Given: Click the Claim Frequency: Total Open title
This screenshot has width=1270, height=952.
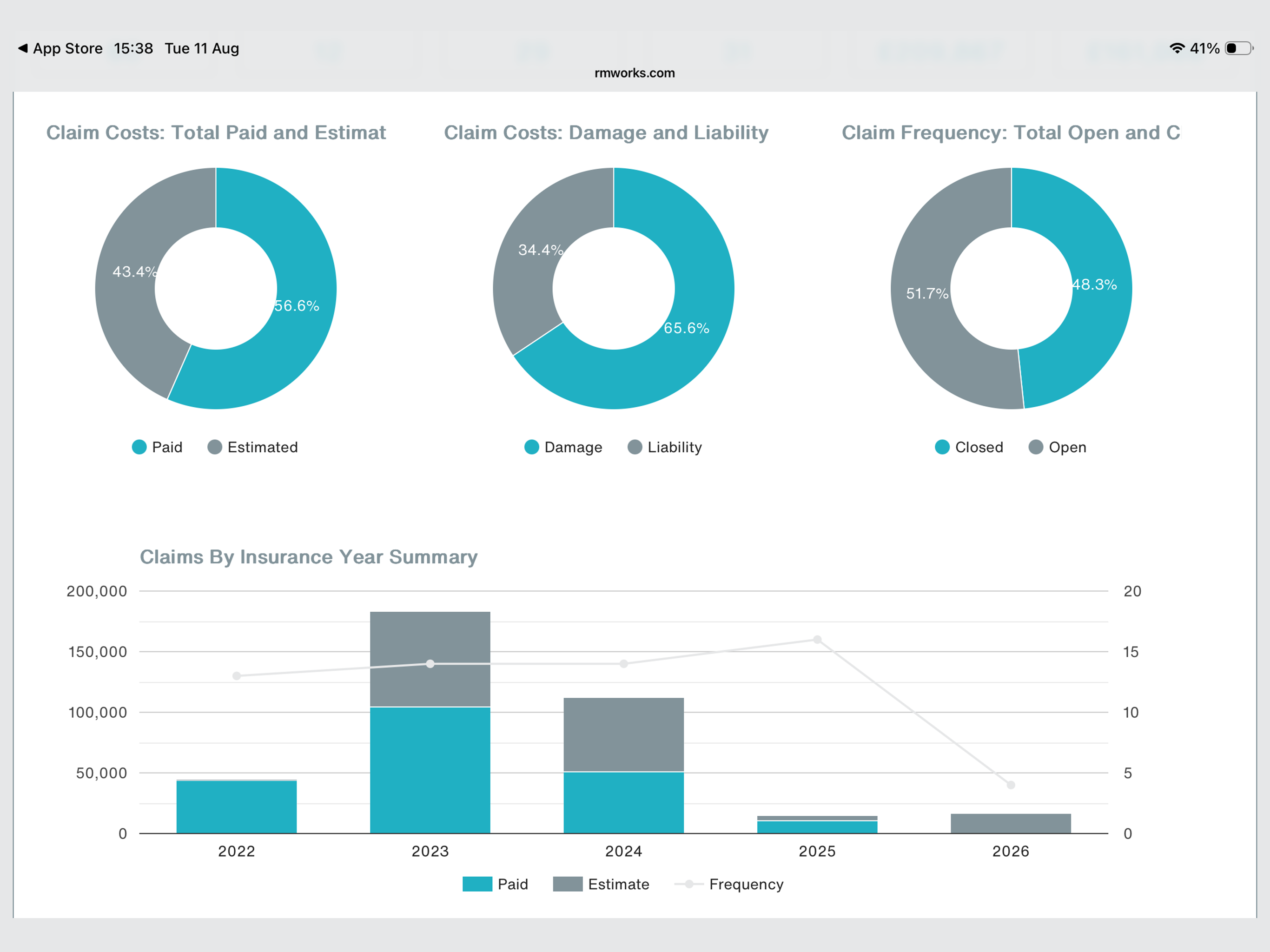Looking at the screenshot, I should tap(1011, 132).
